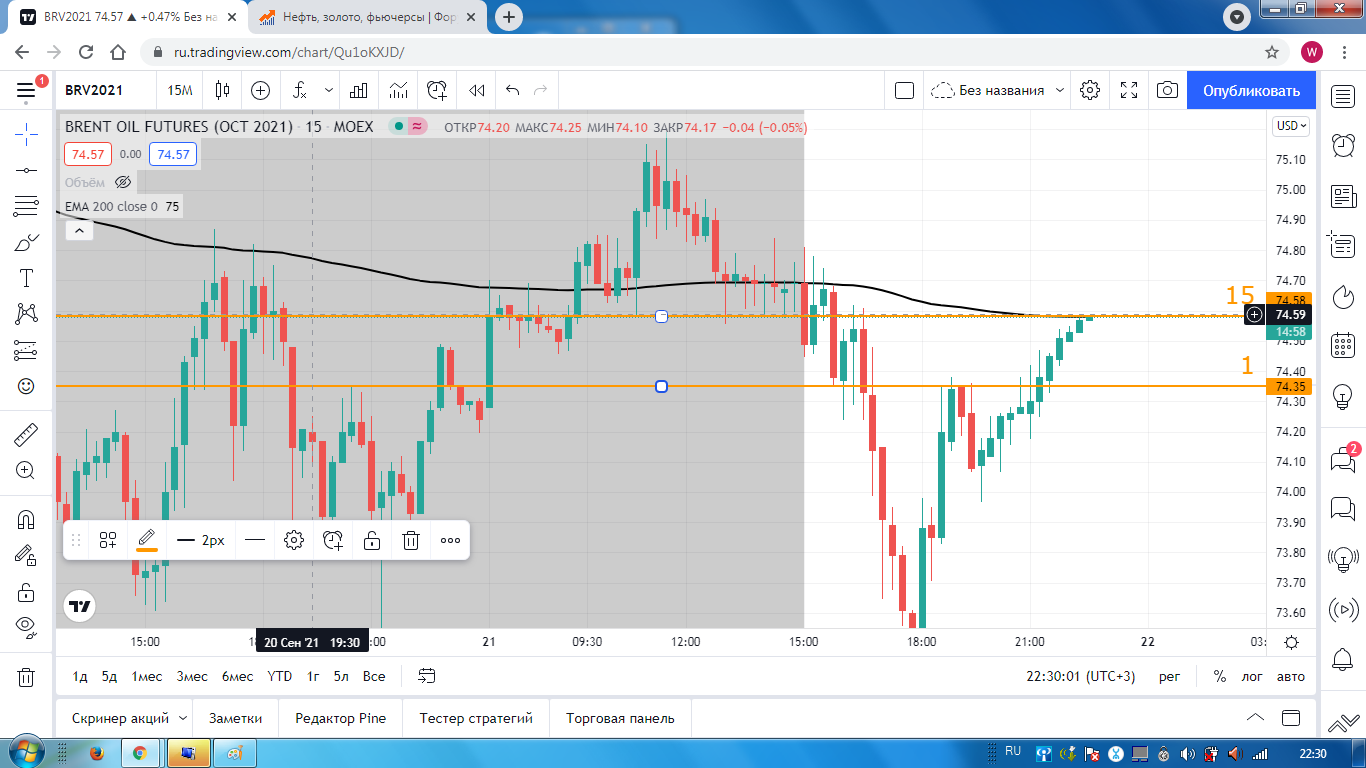Viewport: 1366px width, 768px height.
Task: Select the YTD time range
Action: coord(280,676)
